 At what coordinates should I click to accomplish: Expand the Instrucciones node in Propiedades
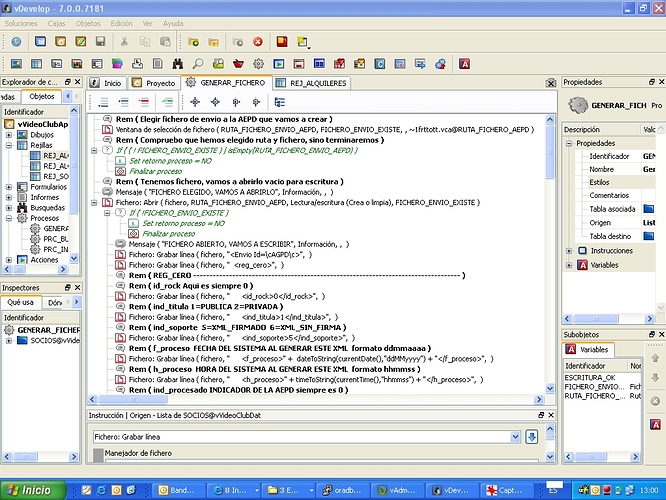point(570,251)
